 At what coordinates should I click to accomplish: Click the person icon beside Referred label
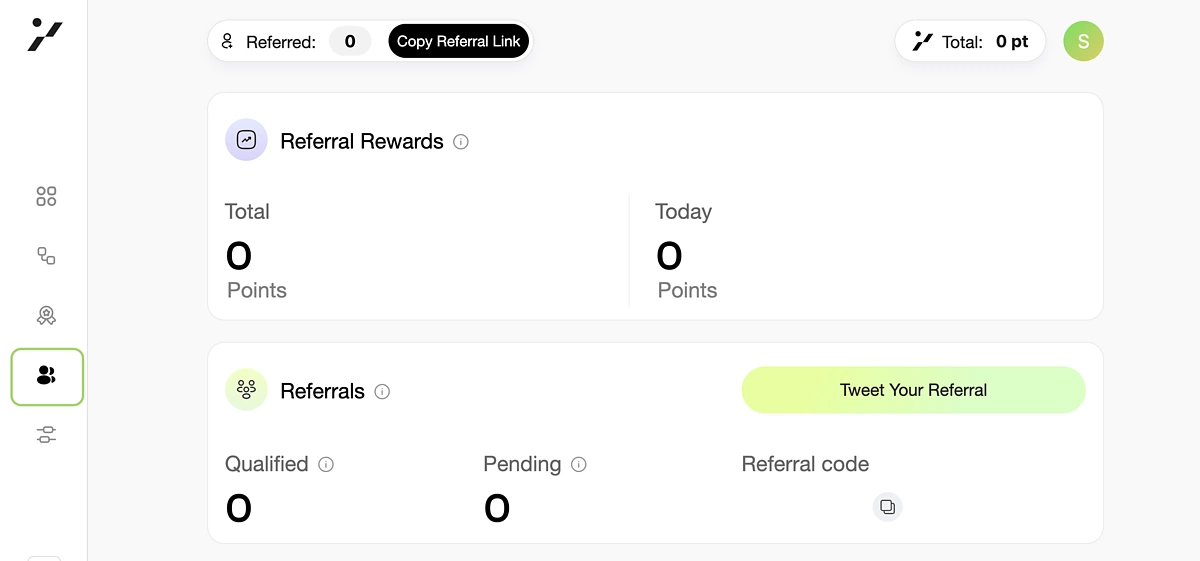[227, 42]
